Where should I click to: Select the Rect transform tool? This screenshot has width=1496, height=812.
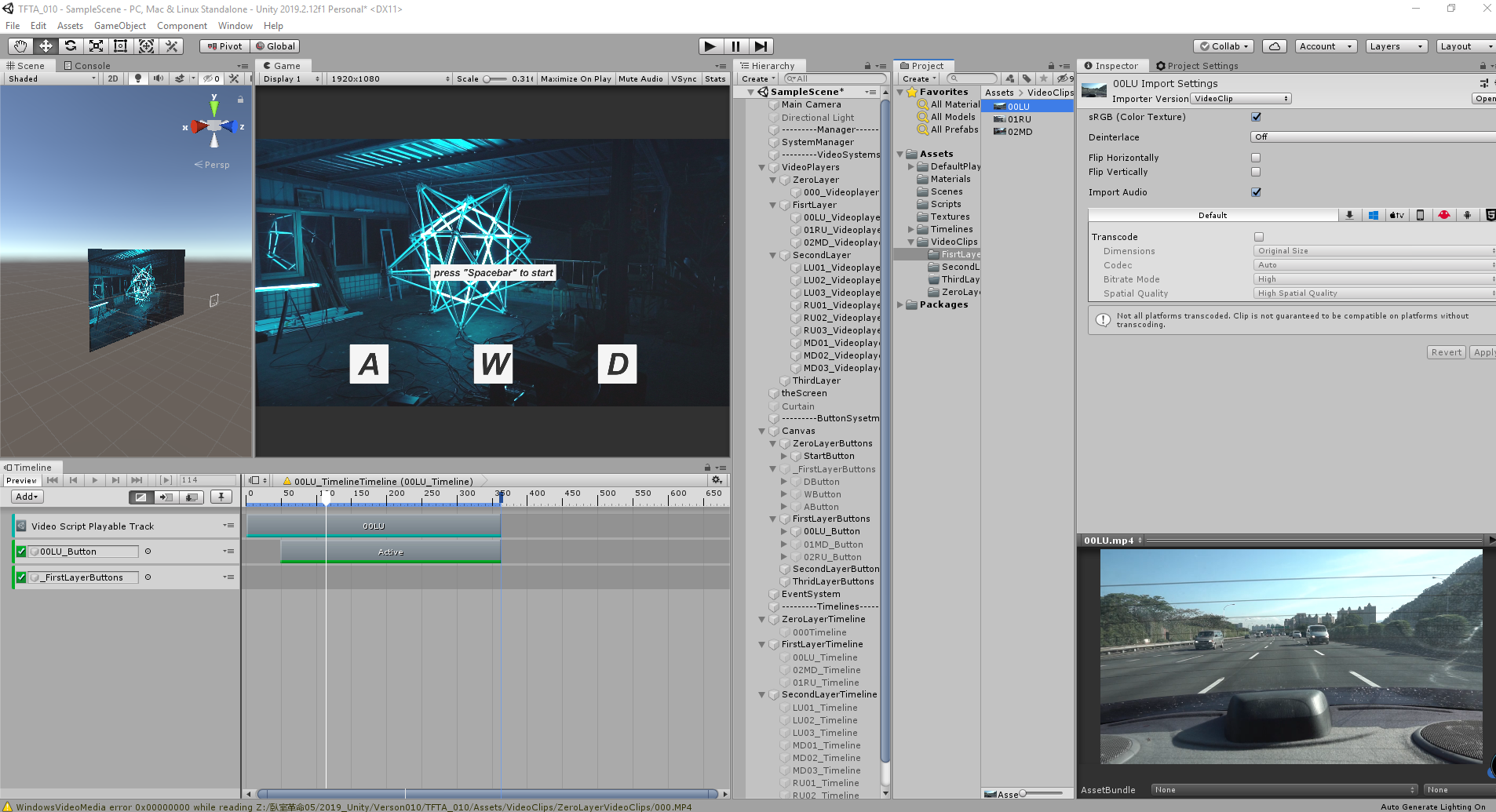[x=121, y=46]
